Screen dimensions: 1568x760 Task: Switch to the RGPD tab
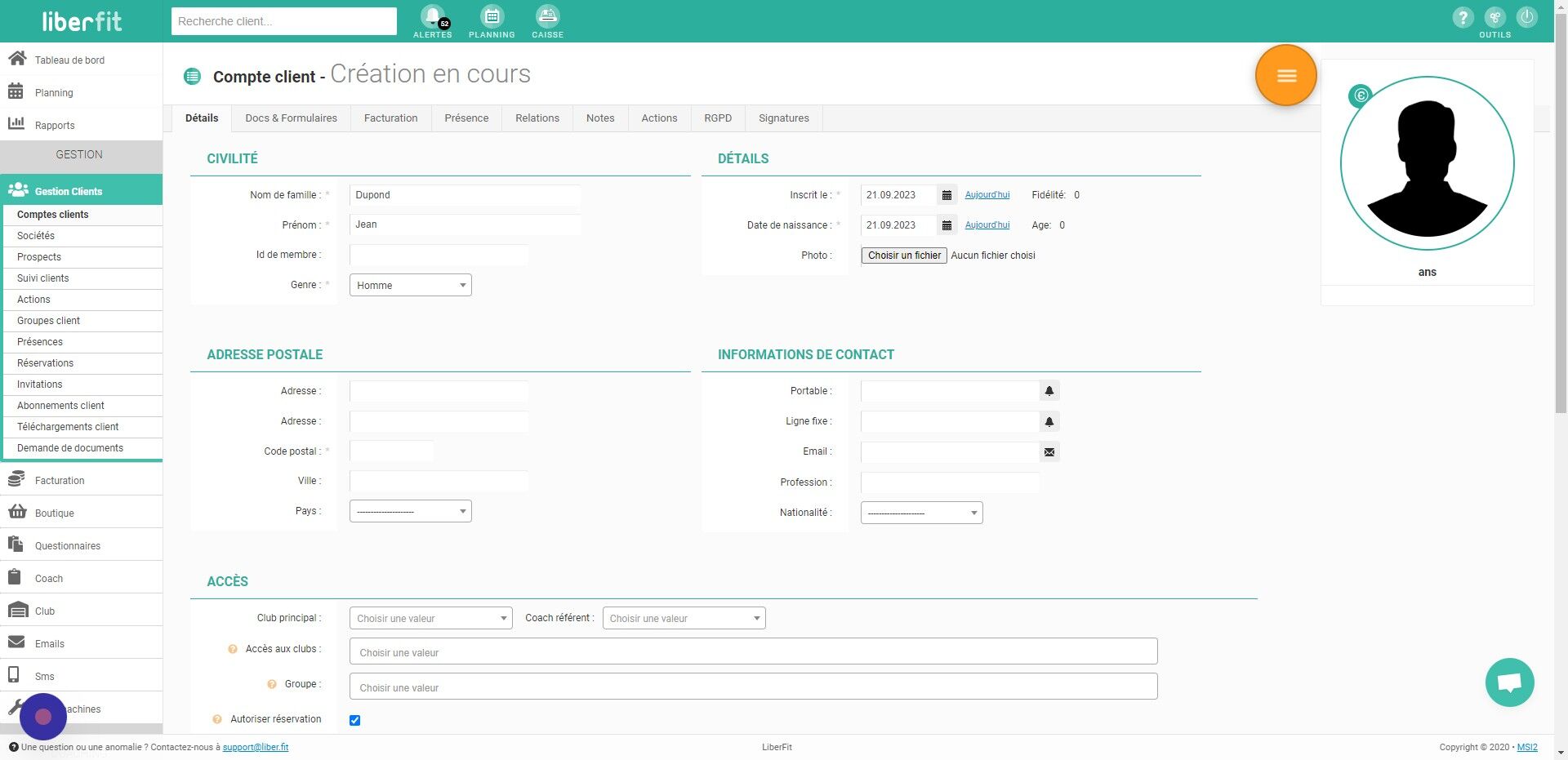[x=718, y=118]
